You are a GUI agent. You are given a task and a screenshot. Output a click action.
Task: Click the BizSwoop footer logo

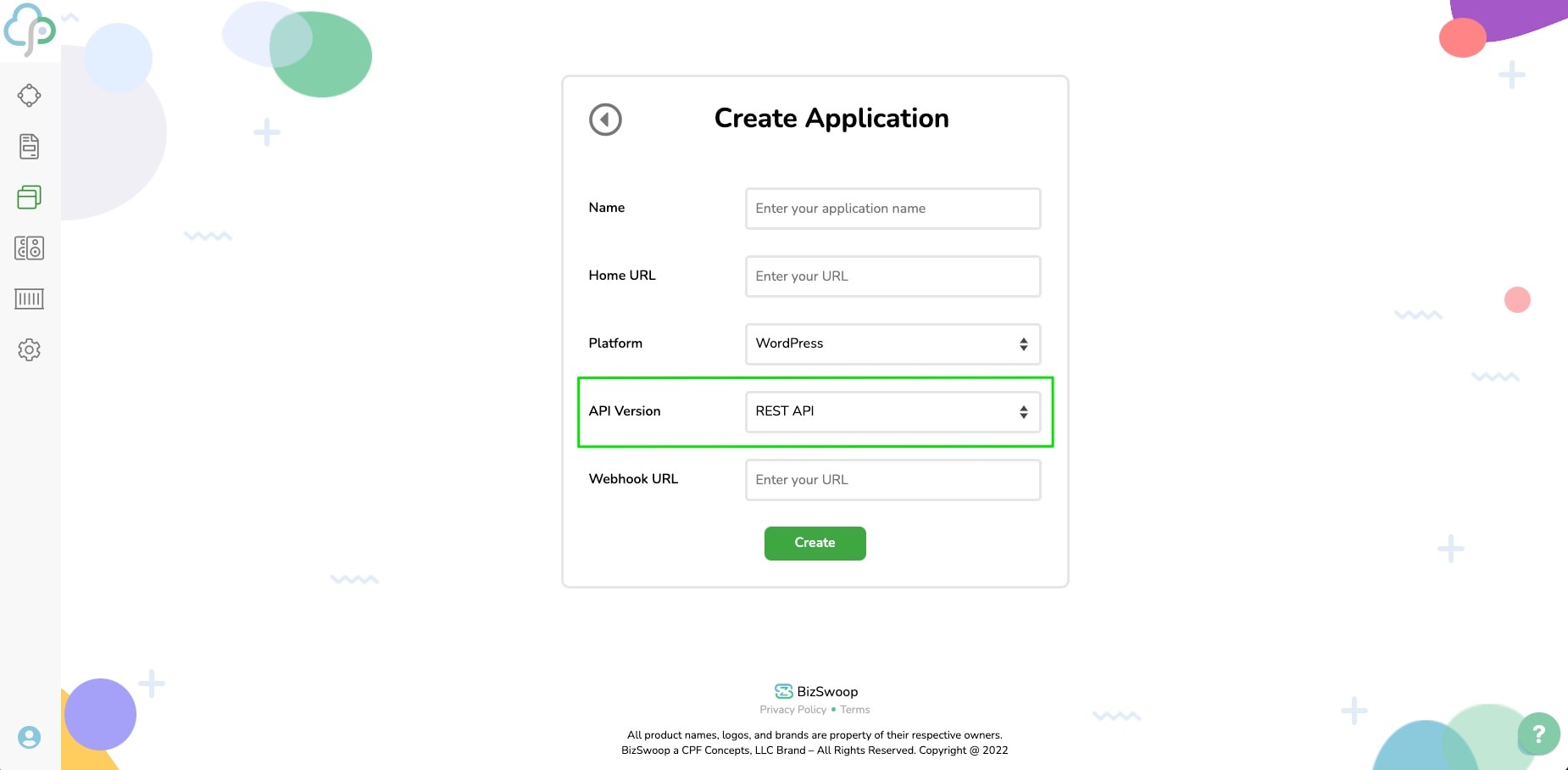point(814,691)
